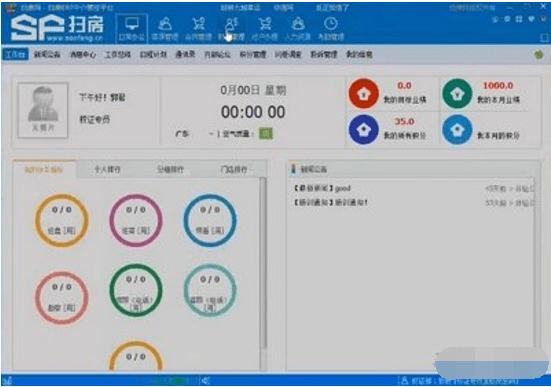Expand the city dropdown next to 广东
This screenshot has height=387, width=551.
[x=211, y=134]
